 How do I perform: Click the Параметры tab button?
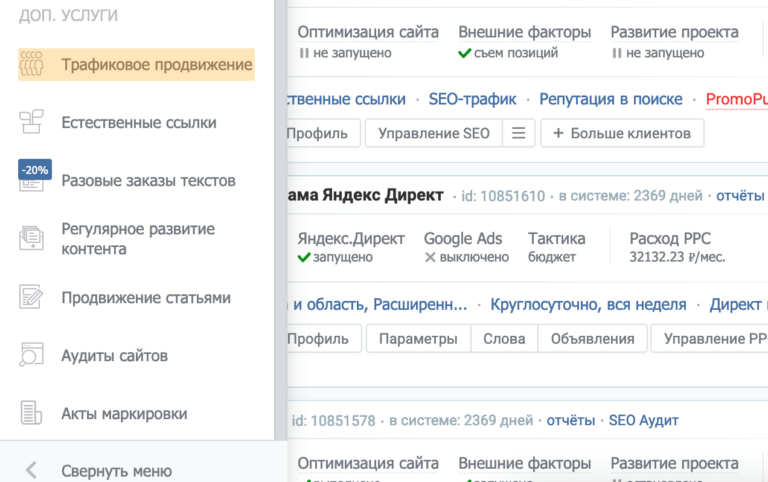(418, 338)
